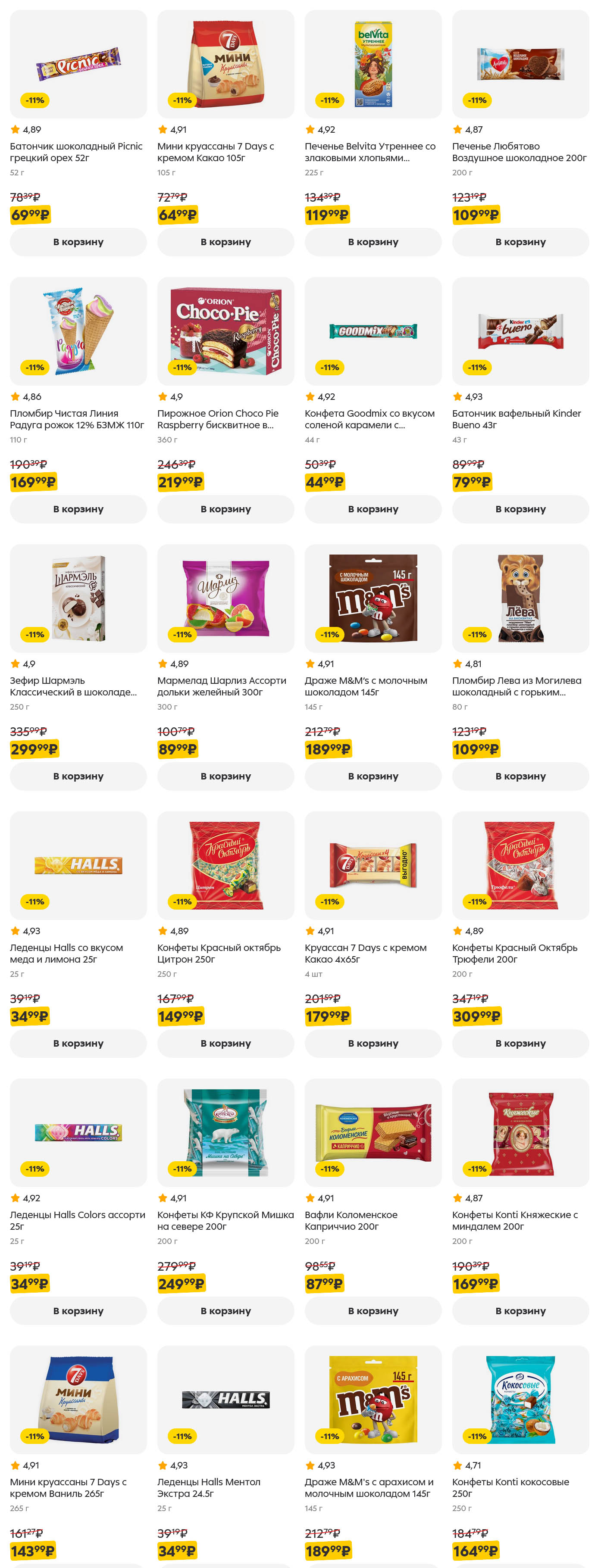Add Kinder Bueno wafer bar to cart

(x=520, y=509)
